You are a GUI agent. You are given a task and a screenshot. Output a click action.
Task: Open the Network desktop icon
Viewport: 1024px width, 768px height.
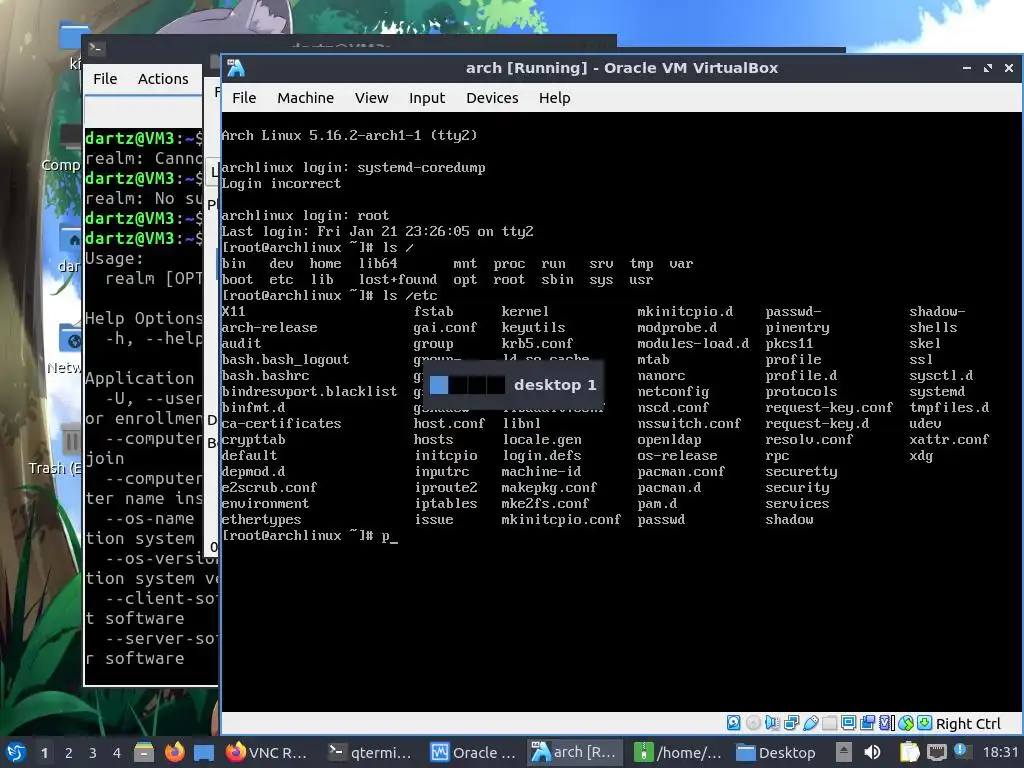(x=69, y=339)
